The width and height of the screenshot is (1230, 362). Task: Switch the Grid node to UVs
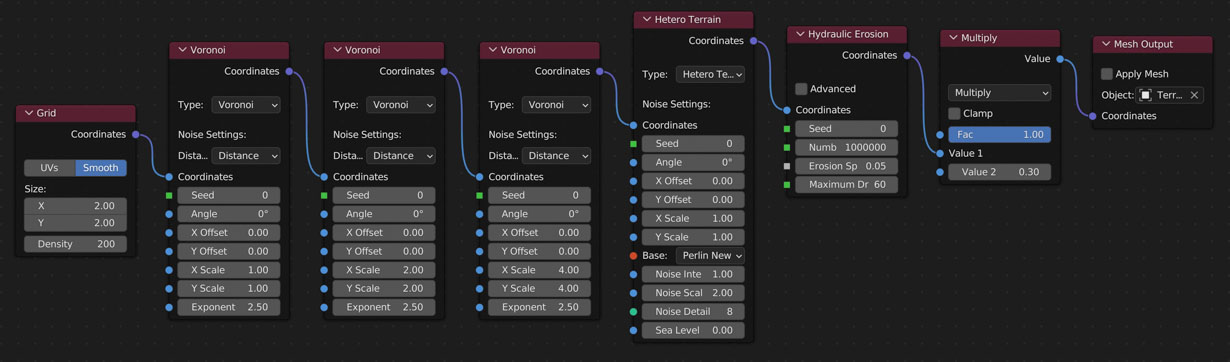click(49, 168)
